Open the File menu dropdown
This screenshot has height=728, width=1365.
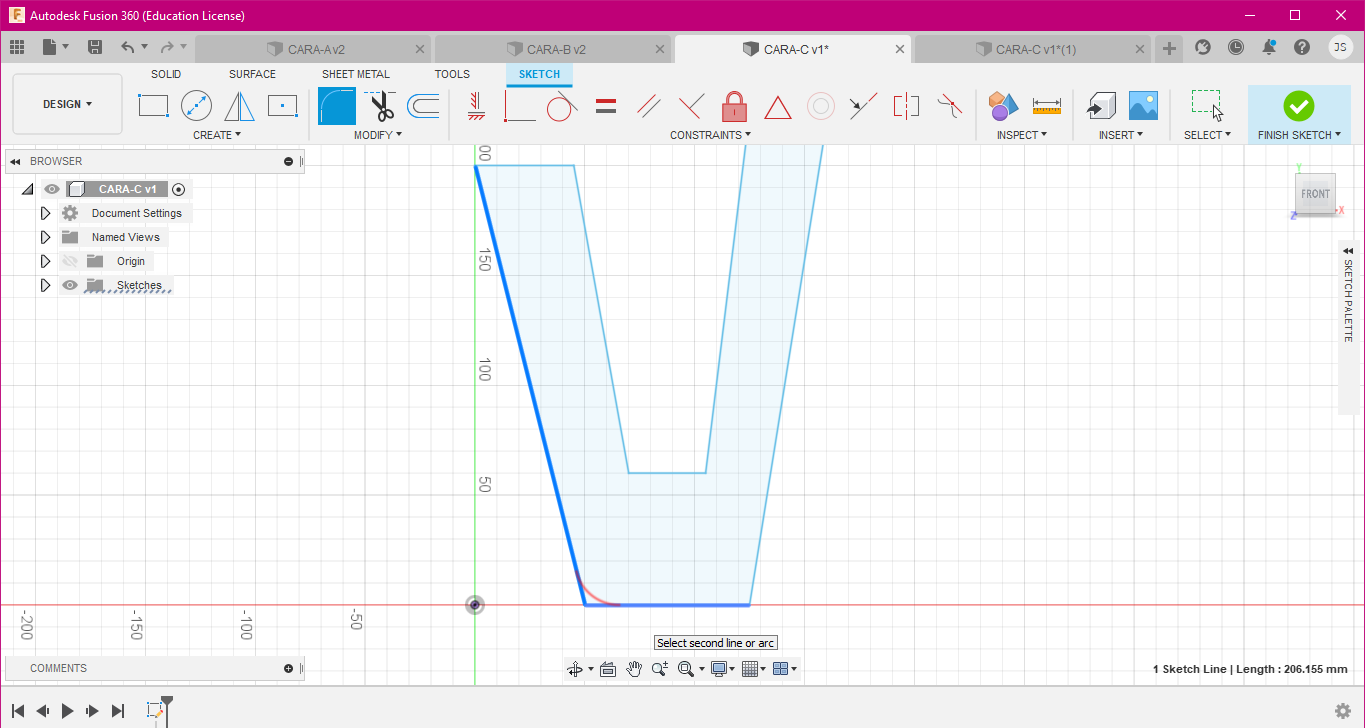55,47
